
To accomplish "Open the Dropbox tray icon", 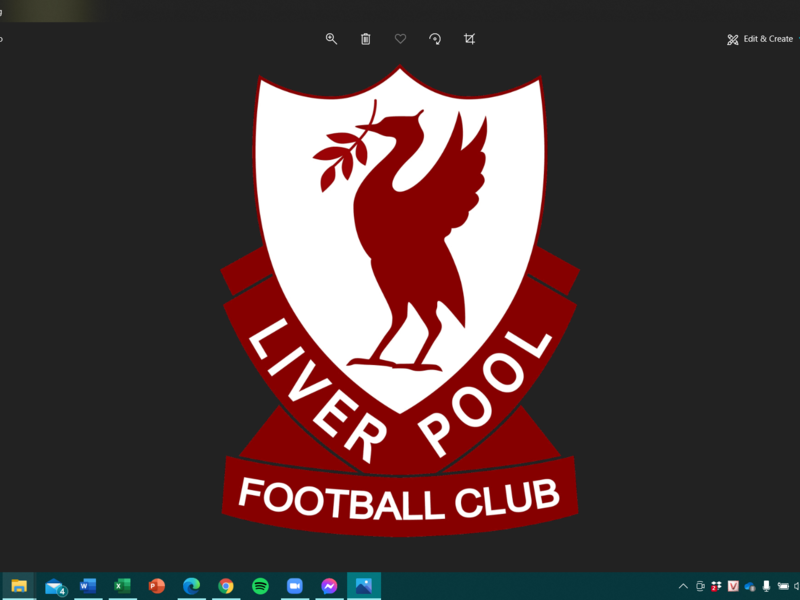I will pos(716,586).
